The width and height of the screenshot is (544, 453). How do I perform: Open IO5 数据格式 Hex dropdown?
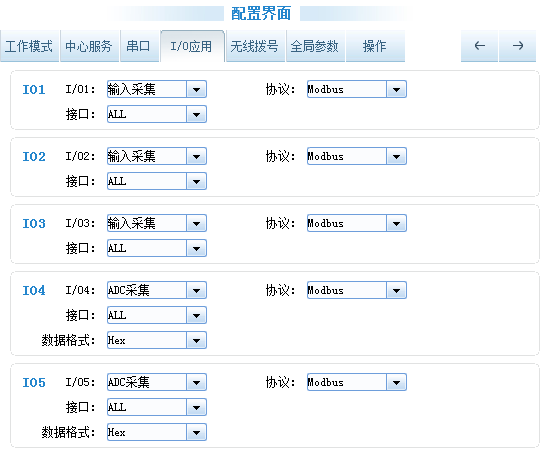point(157,432)
